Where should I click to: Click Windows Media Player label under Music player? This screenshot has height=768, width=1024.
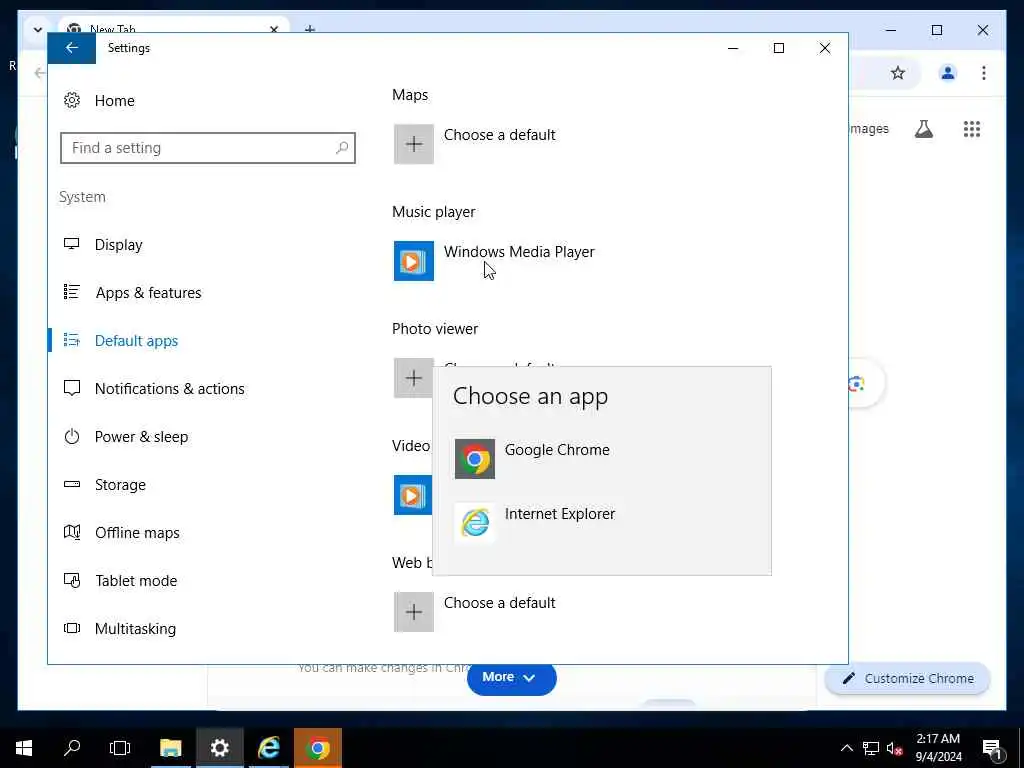point(519,252)
